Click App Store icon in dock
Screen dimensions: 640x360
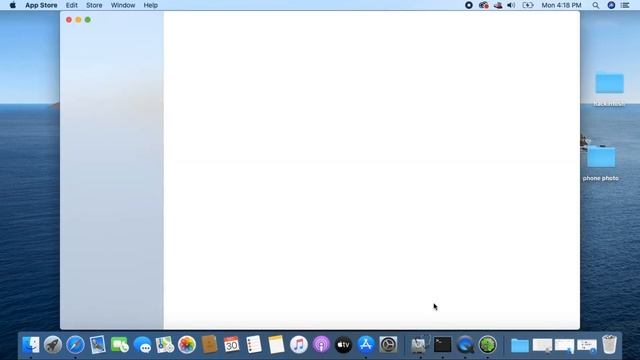point(366,345)
